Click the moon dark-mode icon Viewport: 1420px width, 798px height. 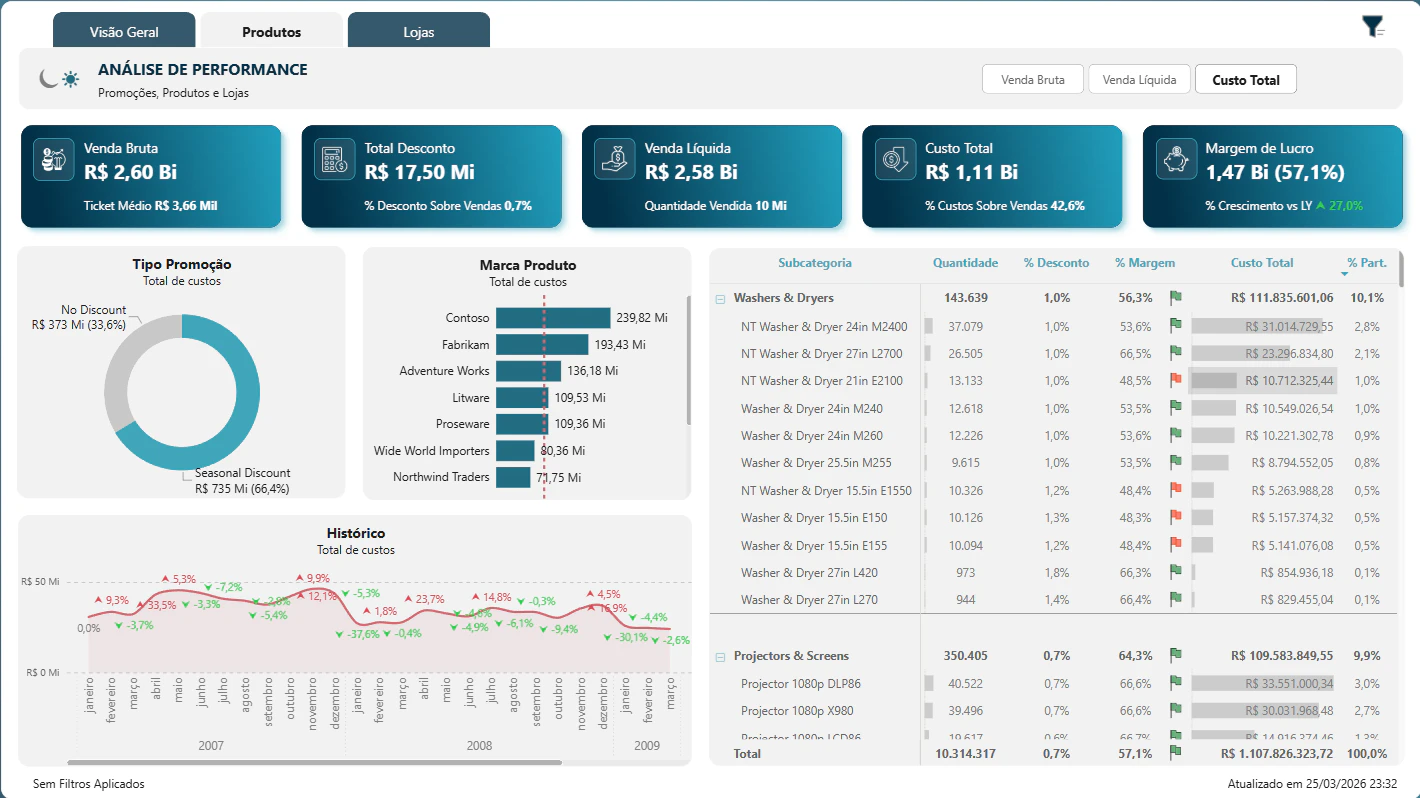click(x=48, y=78)
